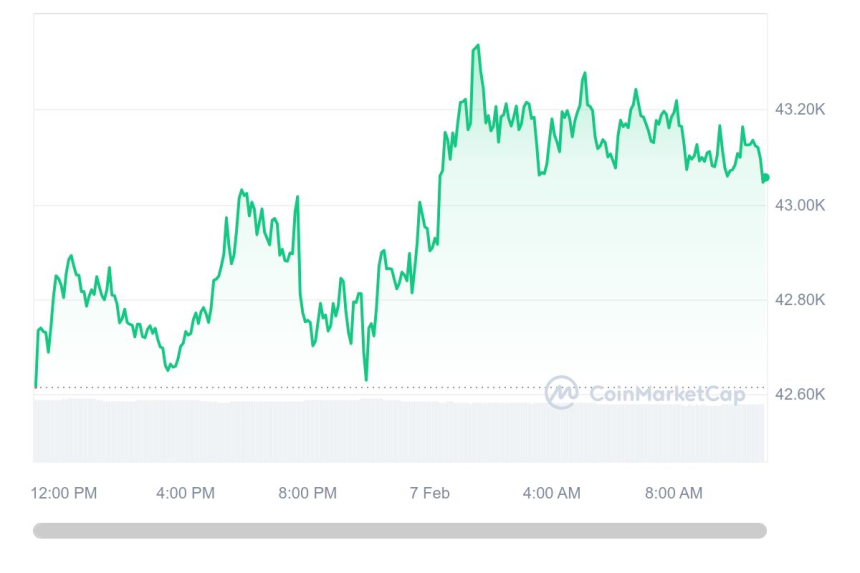Click the 42.80K price axis label
The width and height of the screenshot is (860, 573).
[x=800, y=299]
